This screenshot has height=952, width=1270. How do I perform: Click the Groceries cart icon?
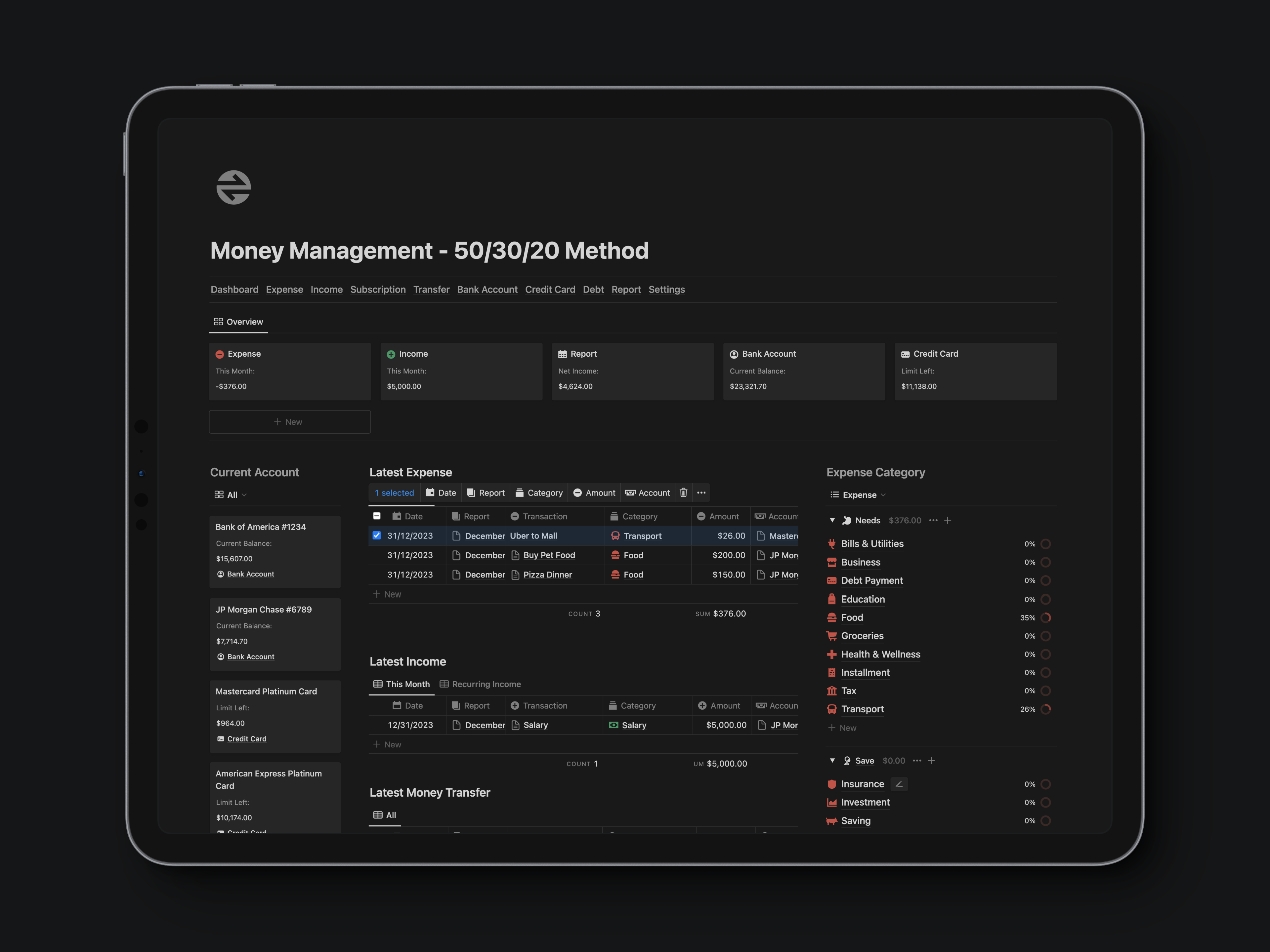[831, 636]
